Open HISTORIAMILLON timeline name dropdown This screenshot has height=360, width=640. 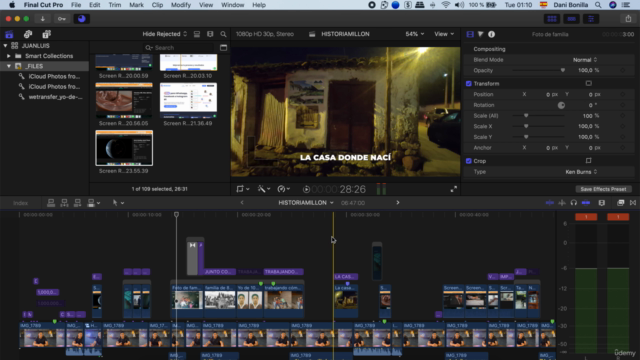[x=306, y=203]
